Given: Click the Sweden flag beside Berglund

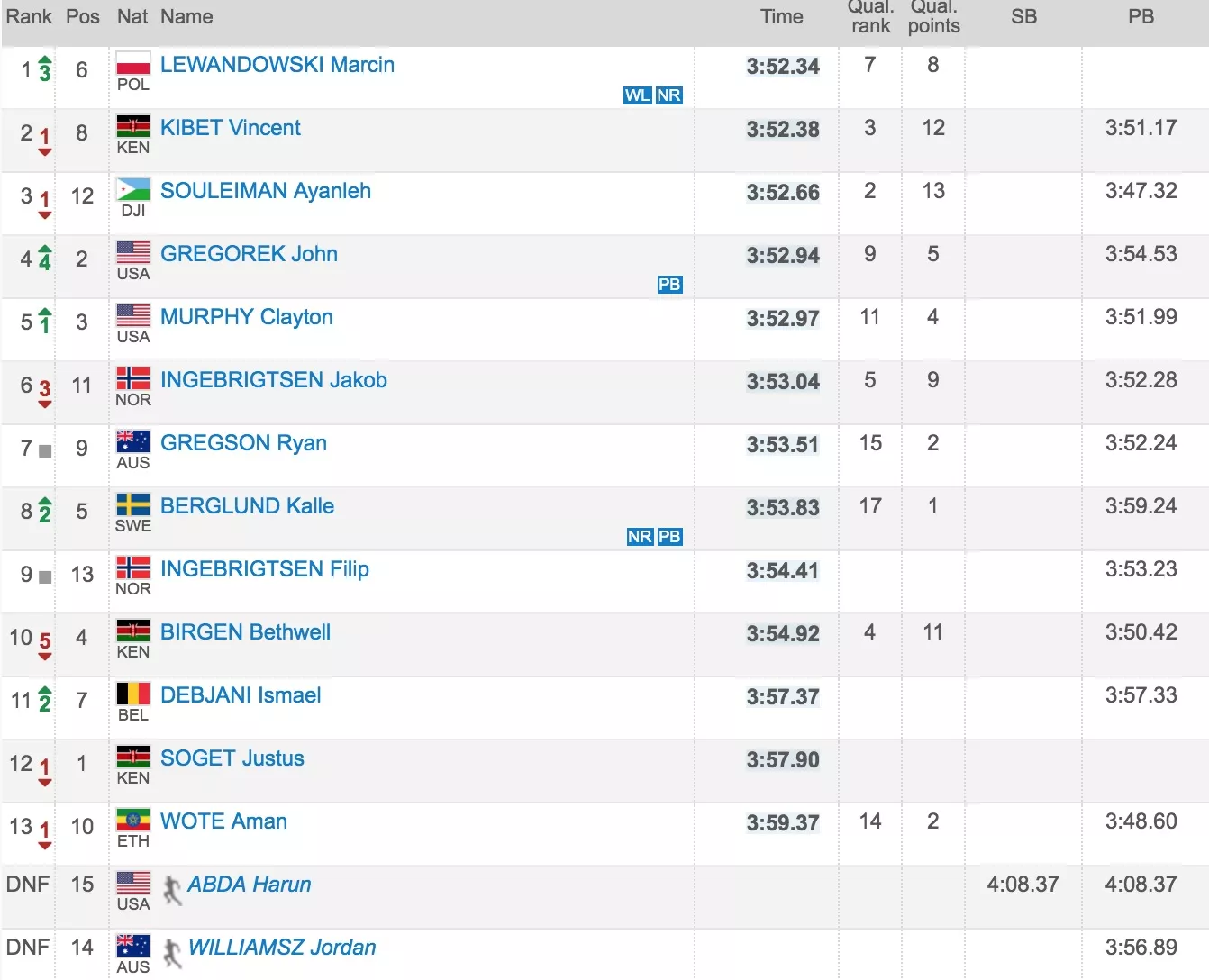Looking at the screenshot, I should (x=133, y=505).
